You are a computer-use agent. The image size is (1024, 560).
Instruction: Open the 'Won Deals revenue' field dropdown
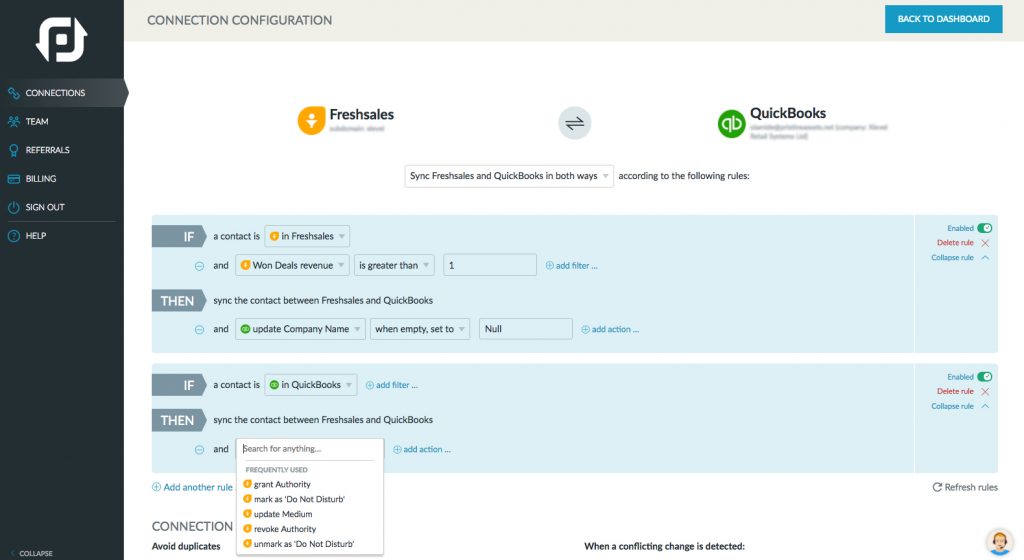click(x=292, y=266)
